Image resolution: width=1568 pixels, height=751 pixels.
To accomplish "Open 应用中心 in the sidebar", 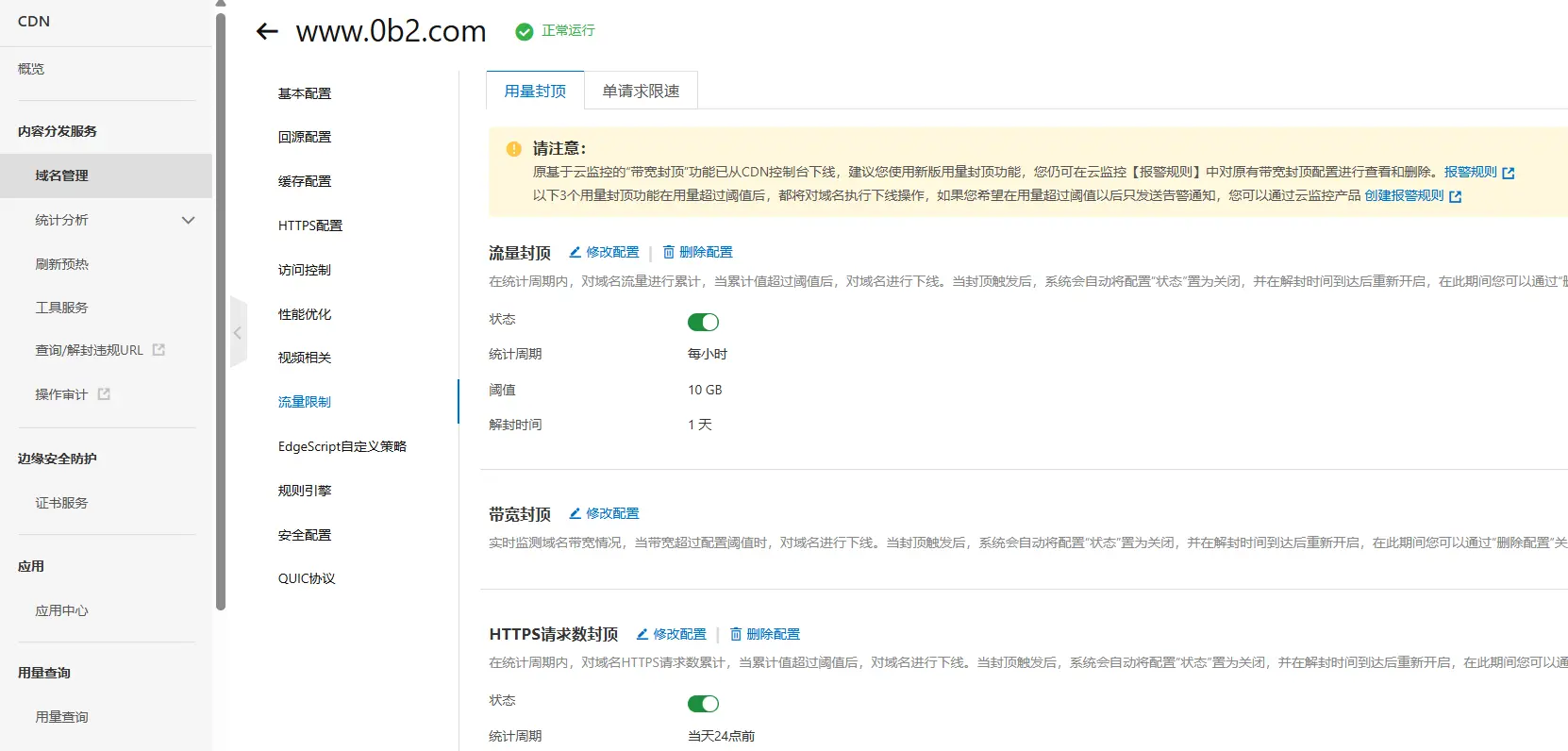I will [61, 610].
